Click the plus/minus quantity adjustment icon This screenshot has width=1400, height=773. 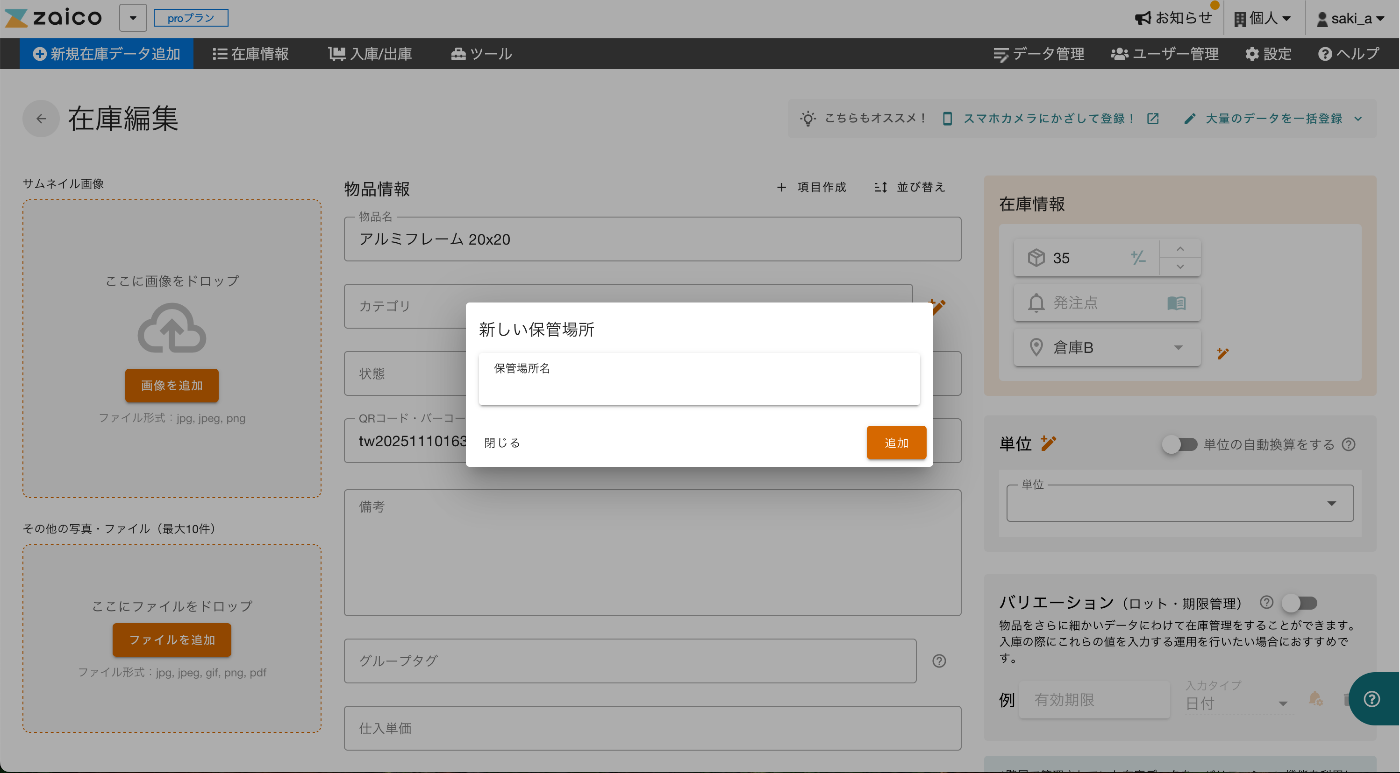tap(1138, 257)
